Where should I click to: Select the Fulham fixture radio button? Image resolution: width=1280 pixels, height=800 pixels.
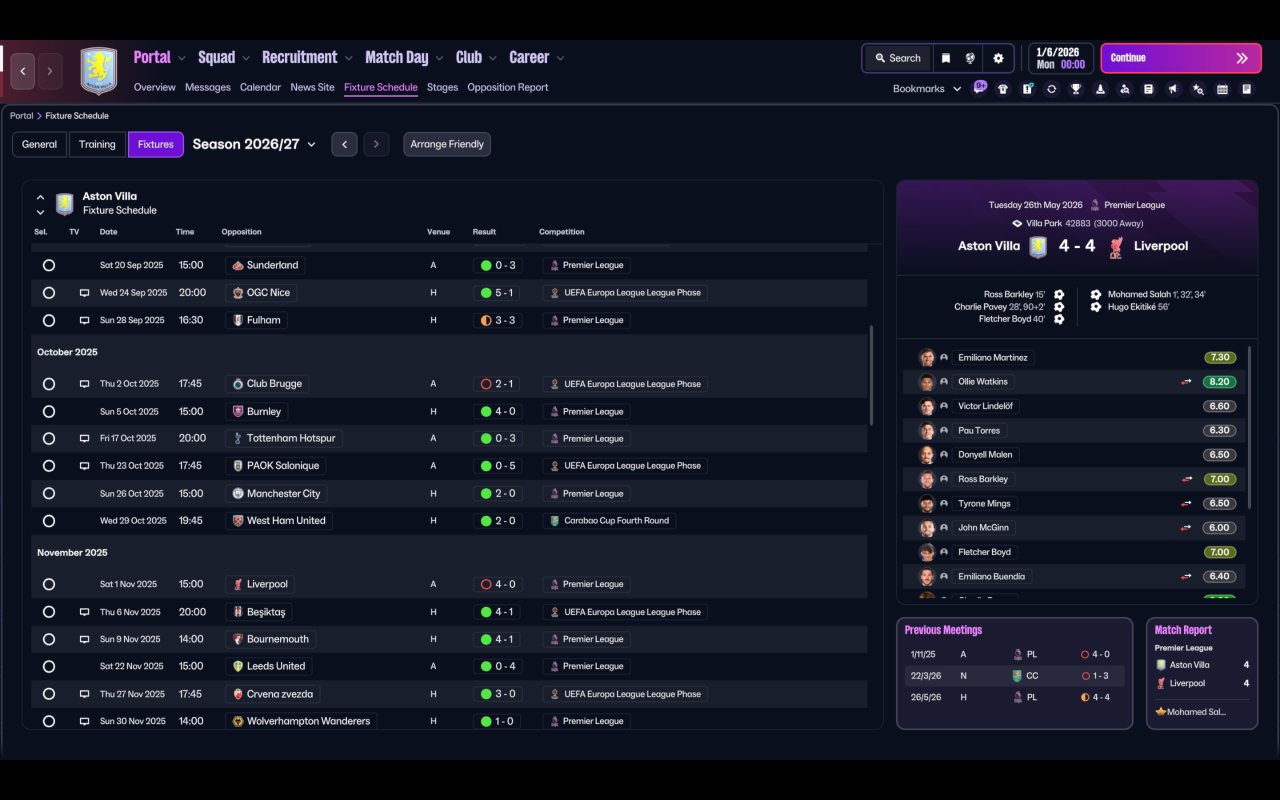pyautogui.click(x=49, y=321)
